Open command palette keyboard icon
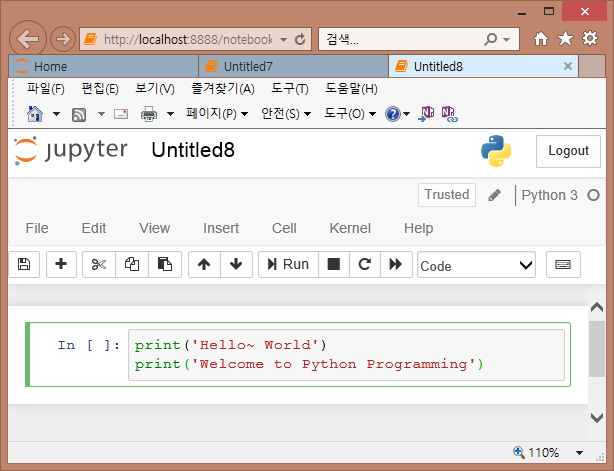614x471 pixels. pos(563,264)
